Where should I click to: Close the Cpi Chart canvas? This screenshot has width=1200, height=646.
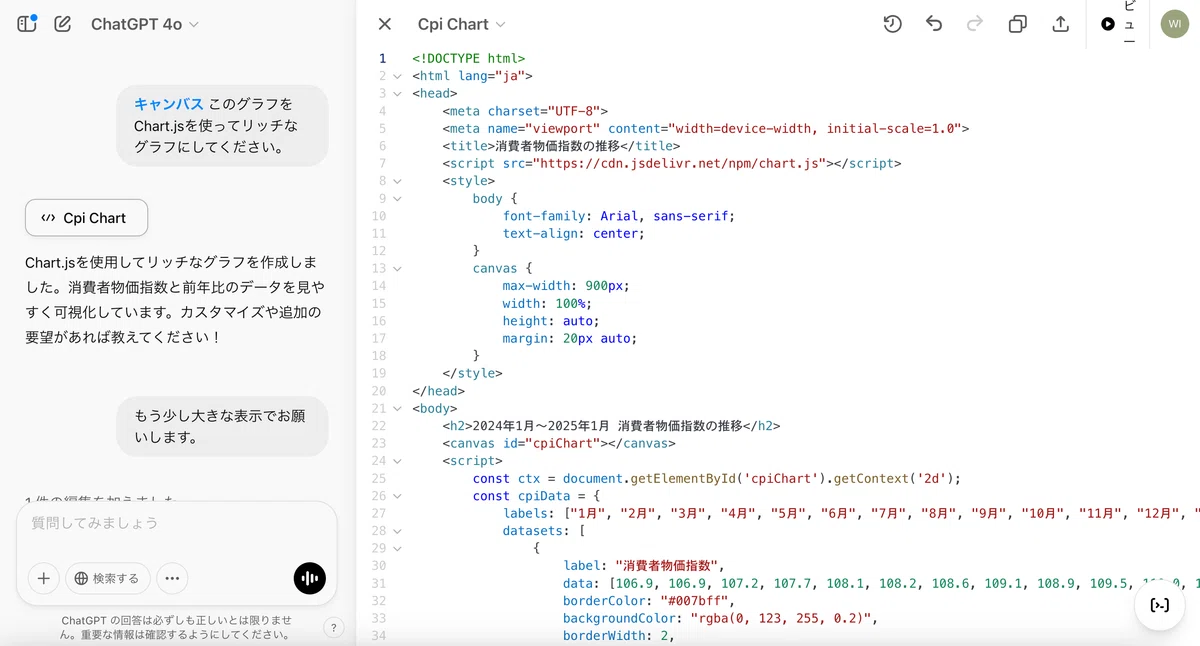pos(385,24)
